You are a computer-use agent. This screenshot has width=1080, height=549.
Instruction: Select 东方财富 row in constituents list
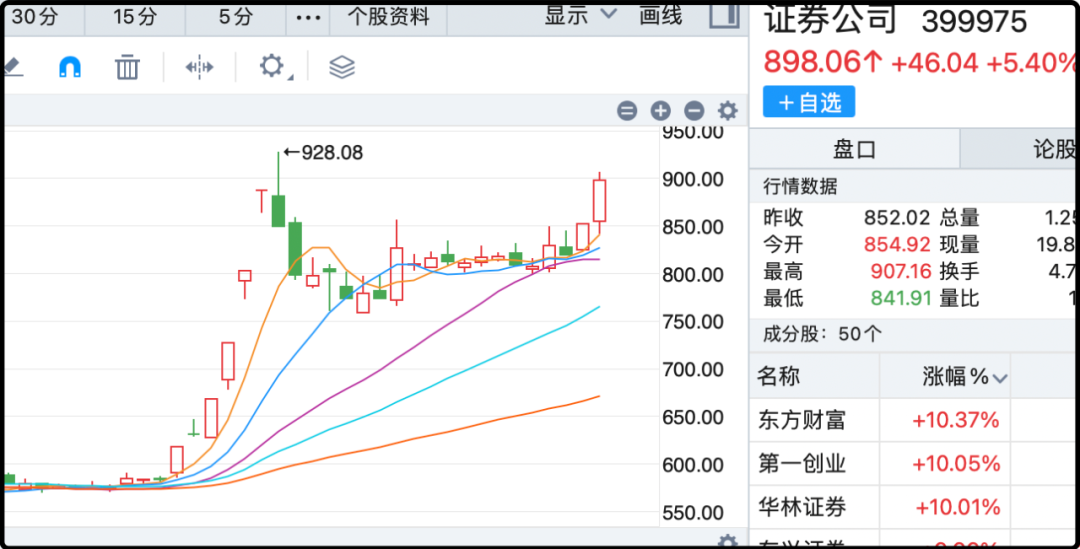[802, 420]
